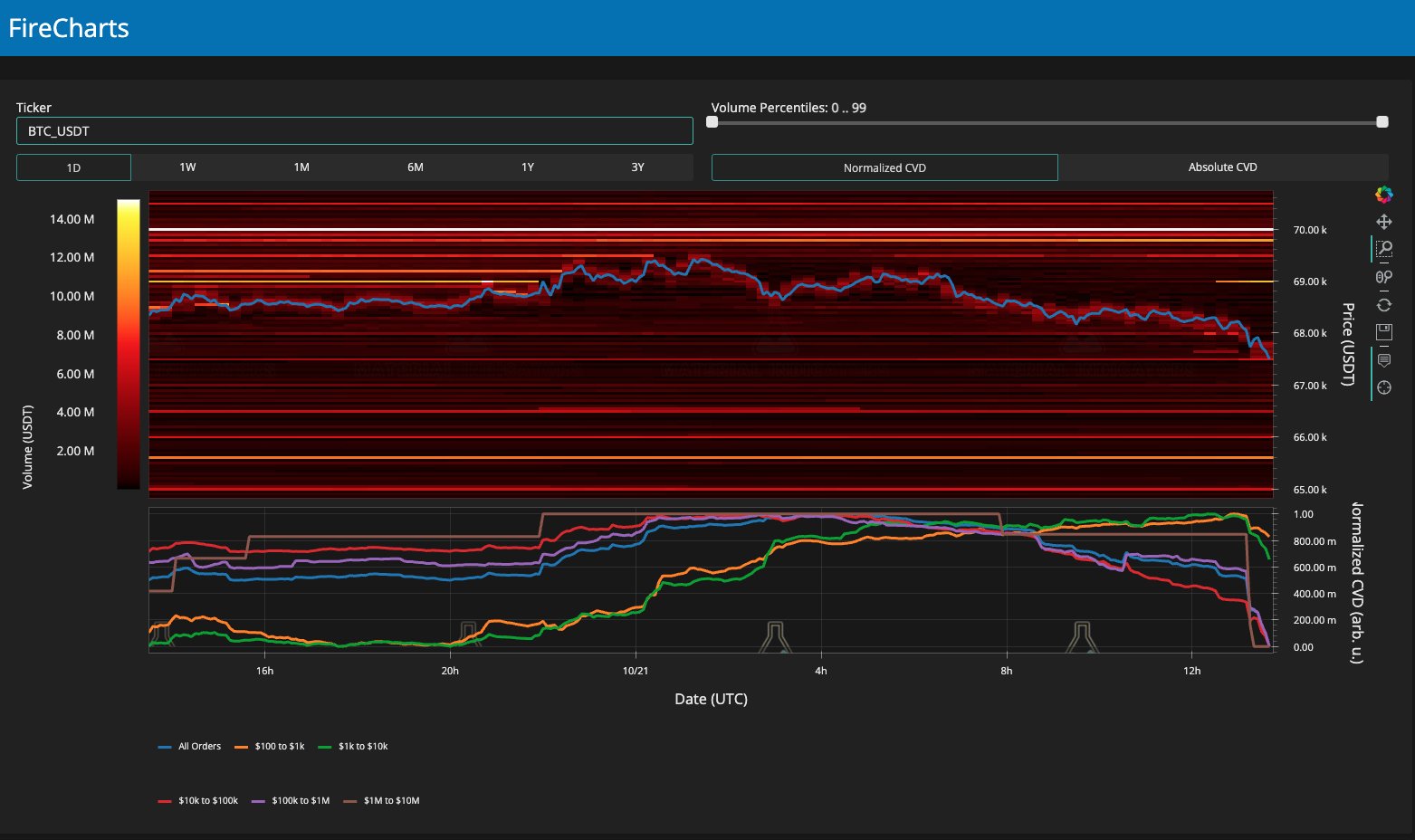Image resolution: width=1415 pixels, height=840 pixels.
Task: Click the right Volume Percentiles slider handle
Action: pos(1382,122)
